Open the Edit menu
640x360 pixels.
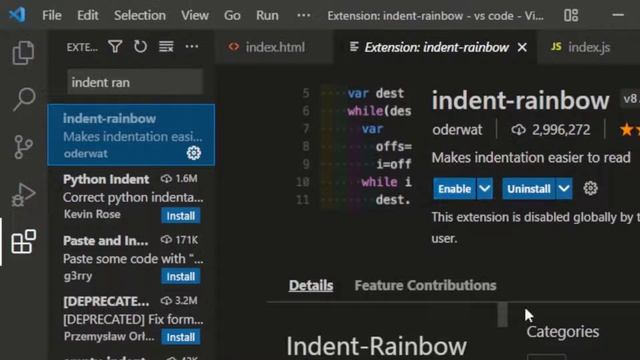88,16
